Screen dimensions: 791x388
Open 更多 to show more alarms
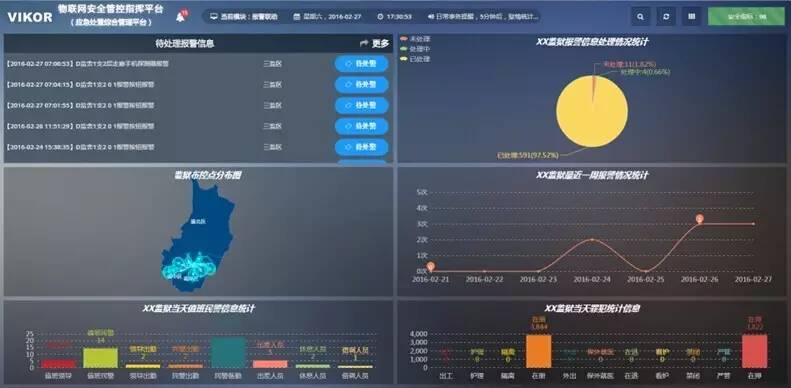tap(375, 43)
